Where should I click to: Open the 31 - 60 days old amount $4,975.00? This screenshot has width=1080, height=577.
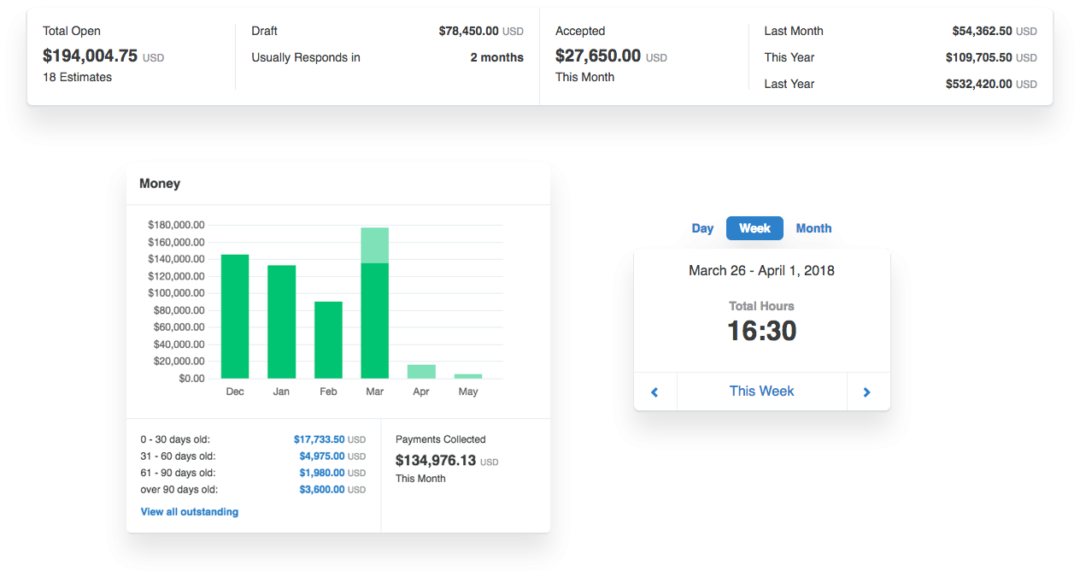(321, 456)
